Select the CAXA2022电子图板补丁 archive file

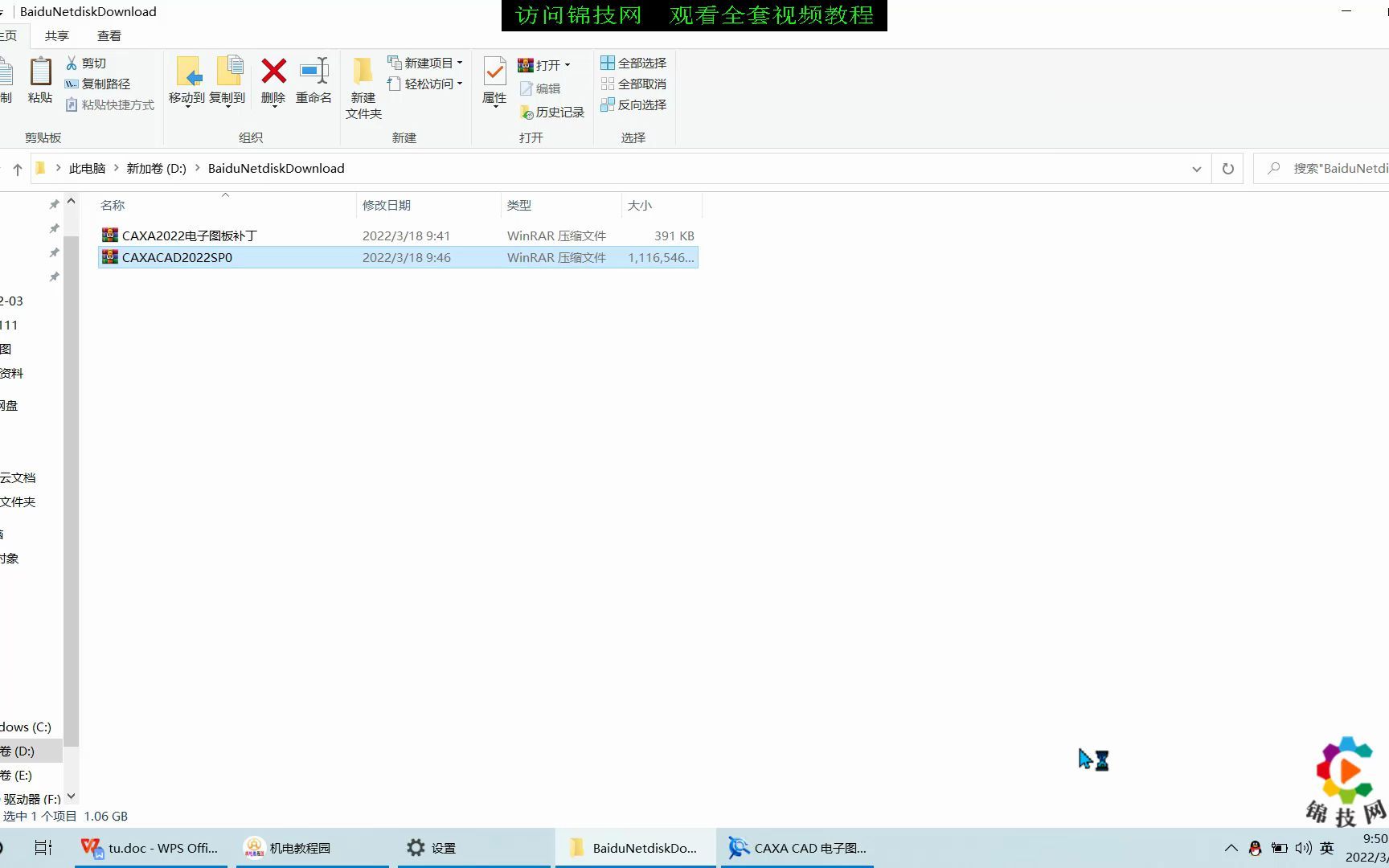click(398, 235)
